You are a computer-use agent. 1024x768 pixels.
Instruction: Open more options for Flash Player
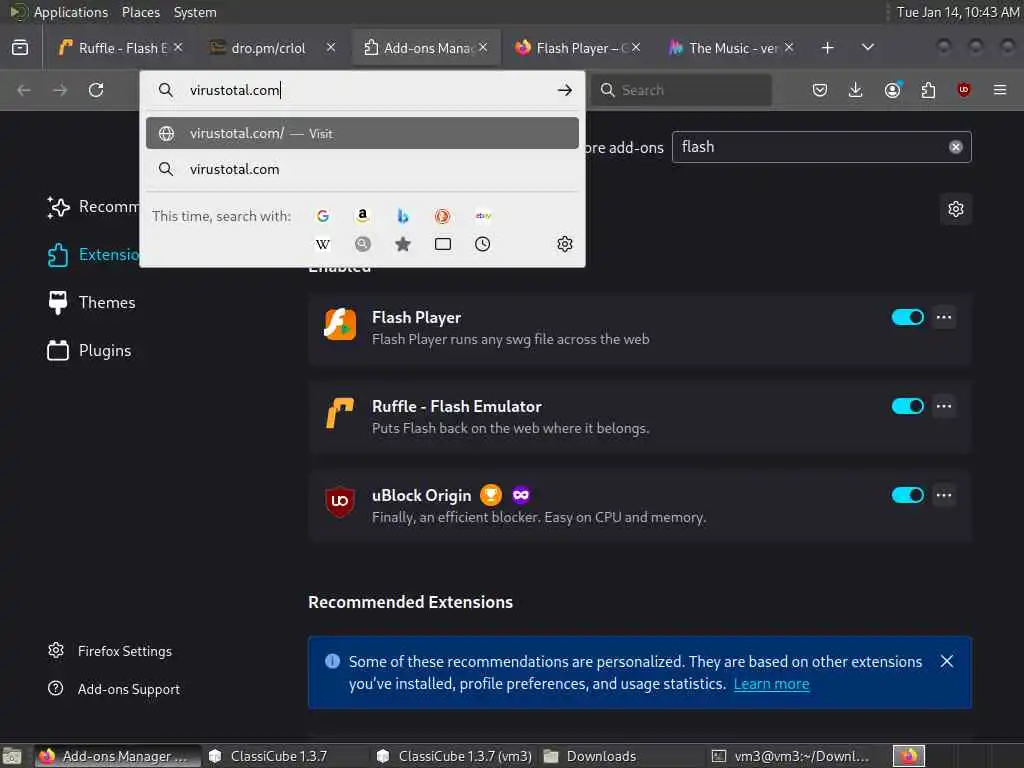(944, 317)
